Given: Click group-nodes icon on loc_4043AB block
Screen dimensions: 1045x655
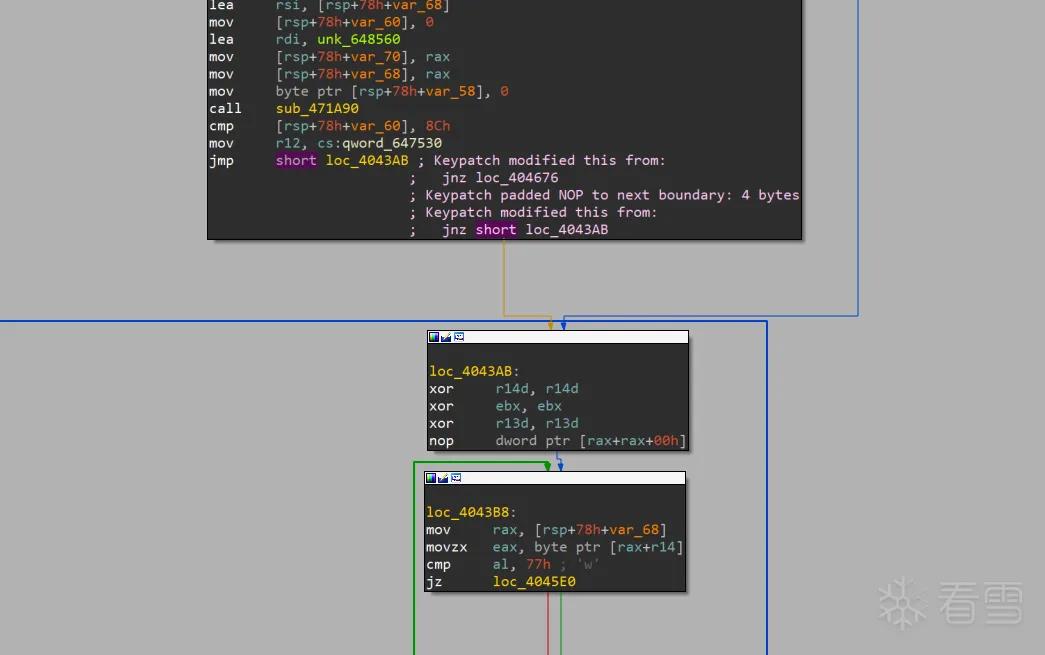Looking at the screenshot, I should 459,337.
